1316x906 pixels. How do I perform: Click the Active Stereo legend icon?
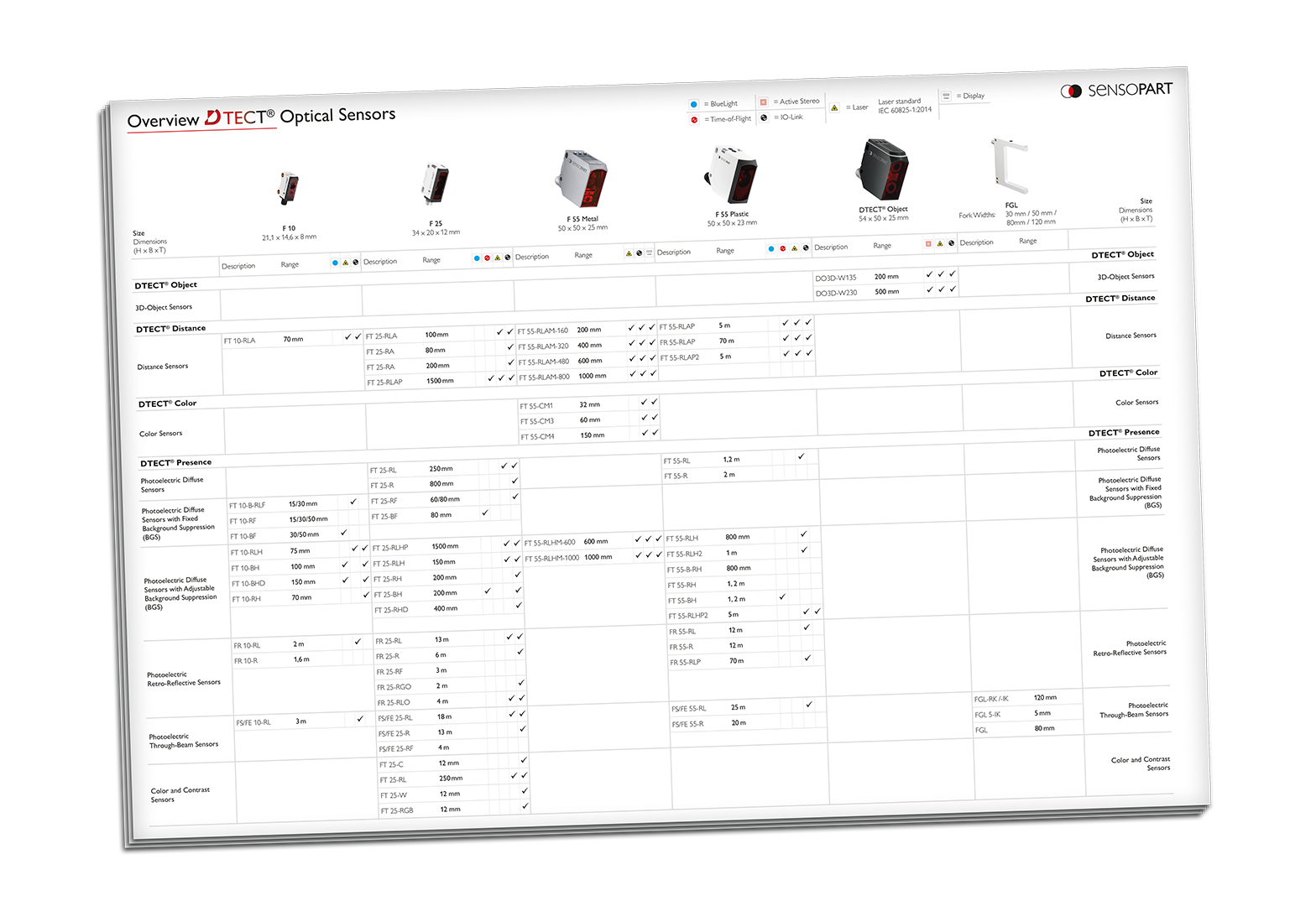tap(763, 102)
